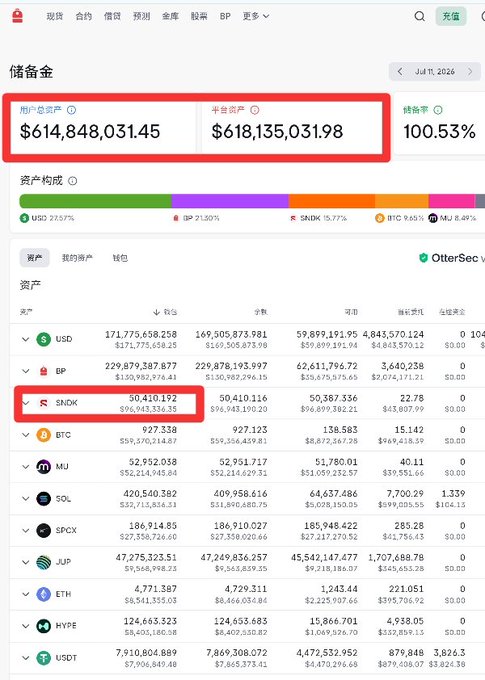Click the BTC coin icon in table

[x=43, y=435]
